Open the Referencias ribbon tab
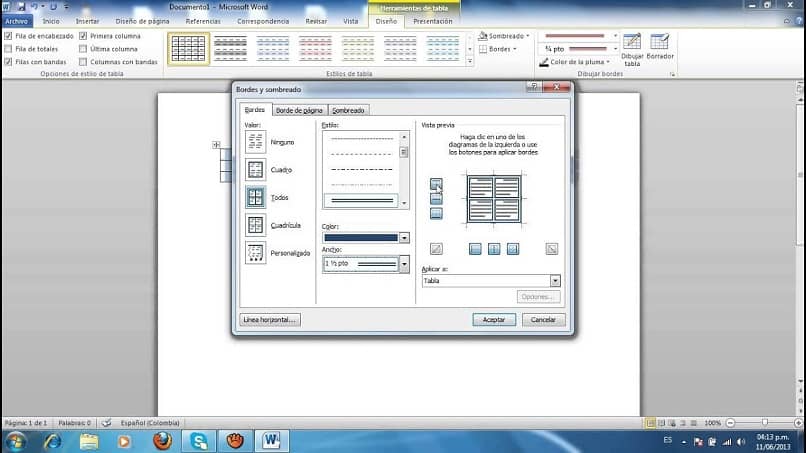The image size is (806, 453). [x=203, y=22]
